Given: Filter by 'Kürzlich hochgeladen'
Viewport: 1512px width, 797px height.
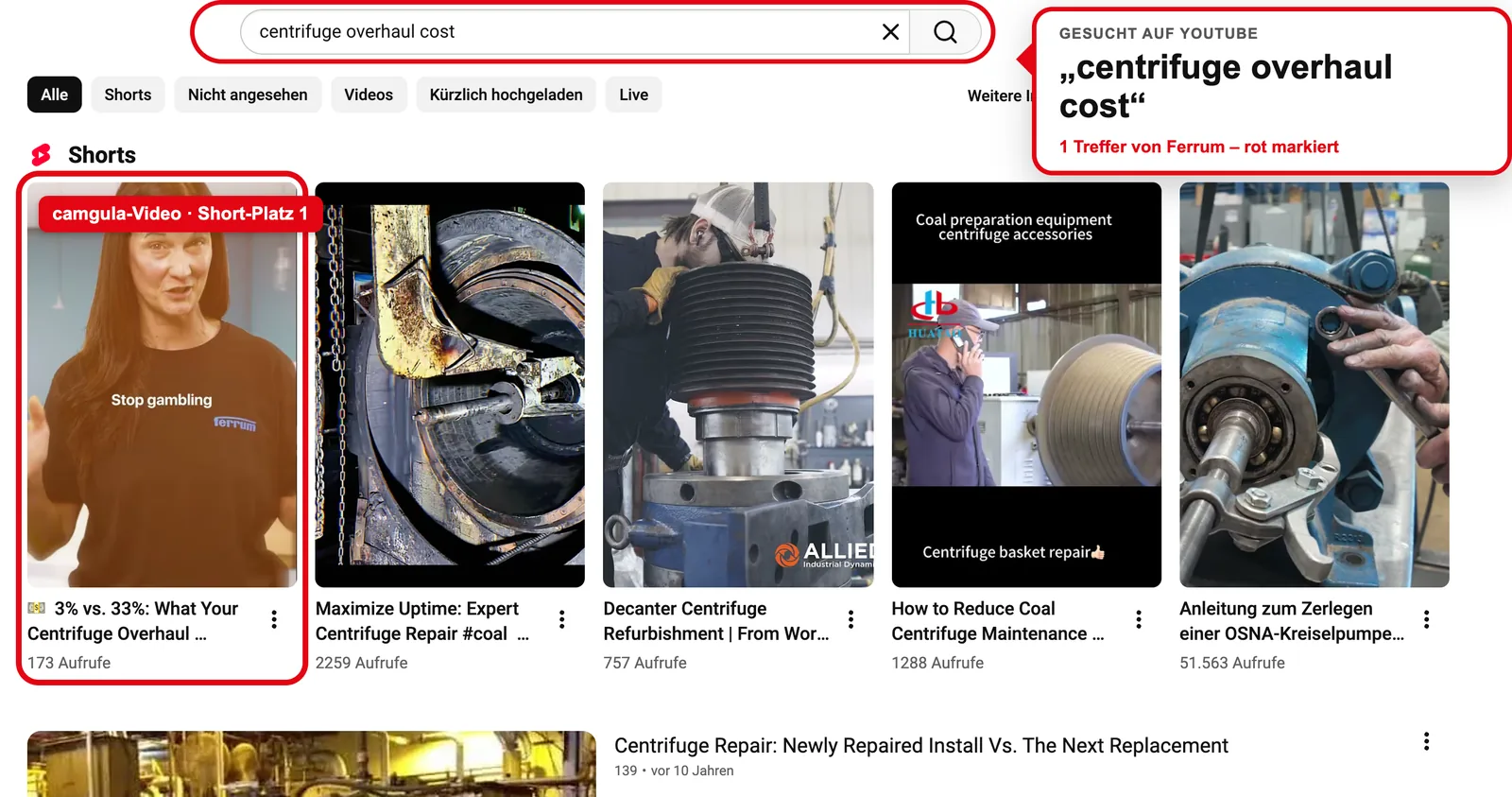Looking at the screenshot, I should (507, 95).
